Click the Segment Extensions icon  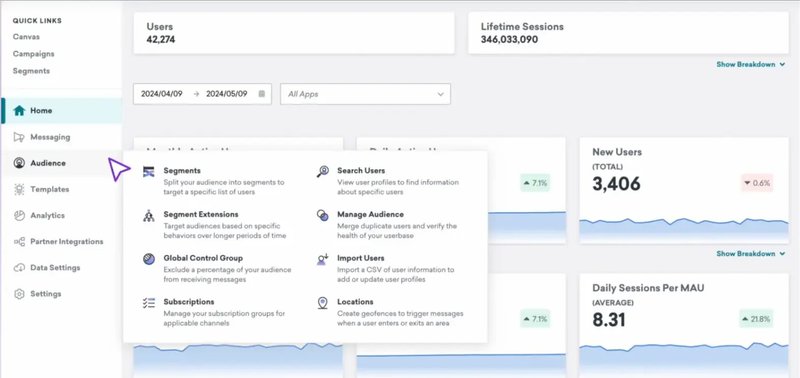point(148,216)
